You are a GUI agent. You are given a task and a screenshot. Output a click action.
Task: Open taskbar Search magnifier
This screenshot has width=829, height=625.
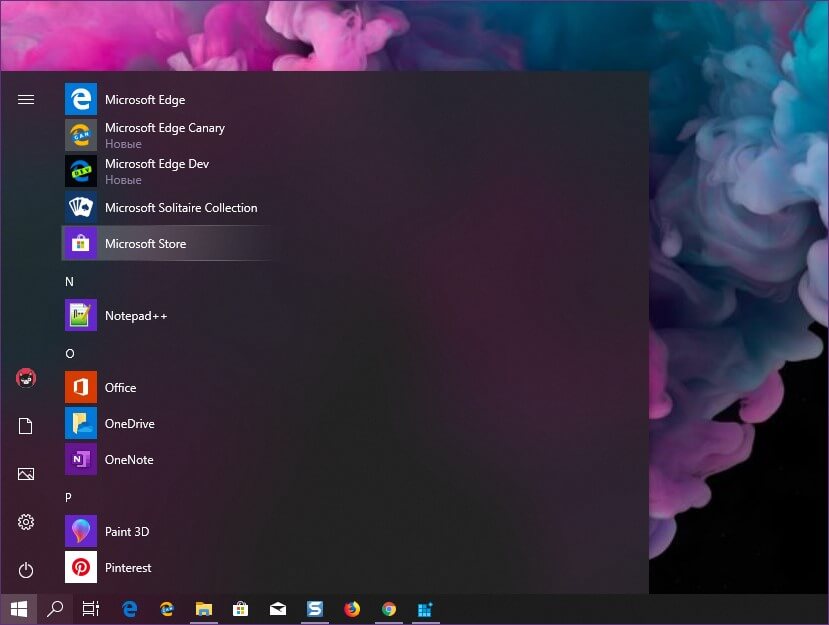(55, 609)
